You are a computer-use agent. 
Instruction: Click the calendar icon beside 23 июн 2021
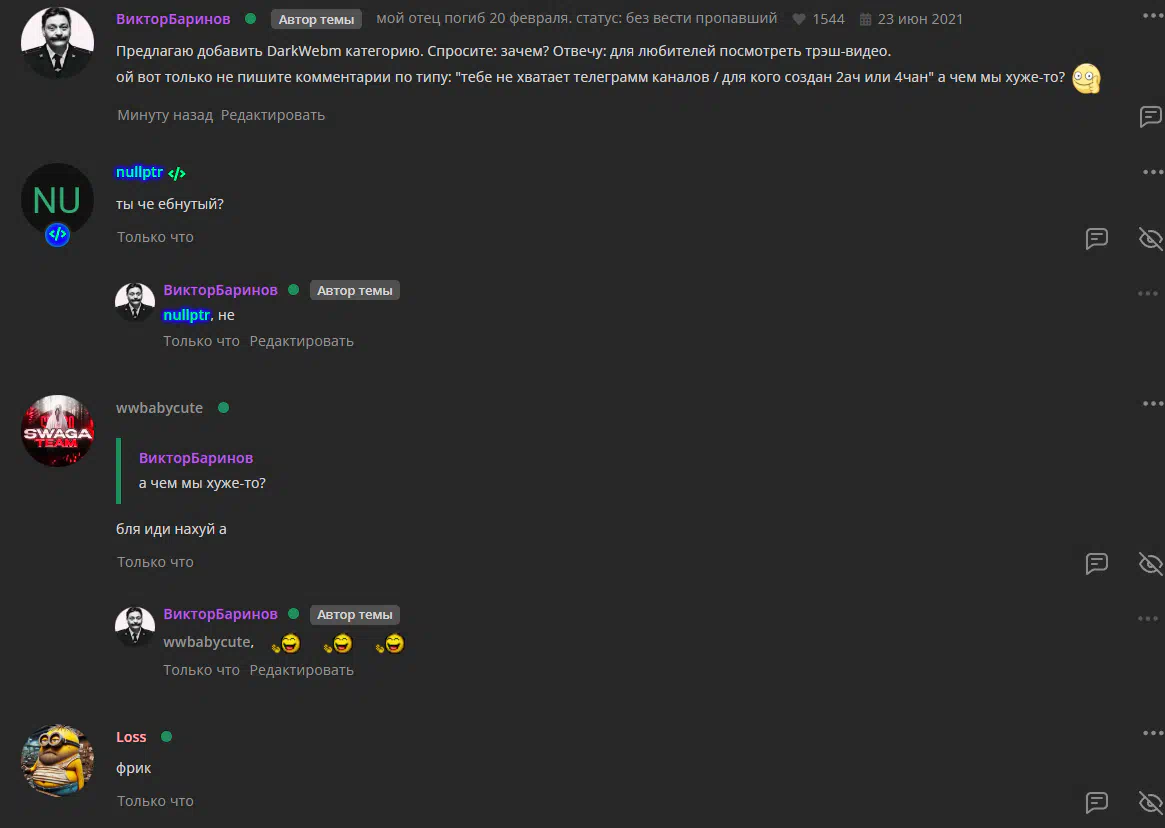pos(866,19)
